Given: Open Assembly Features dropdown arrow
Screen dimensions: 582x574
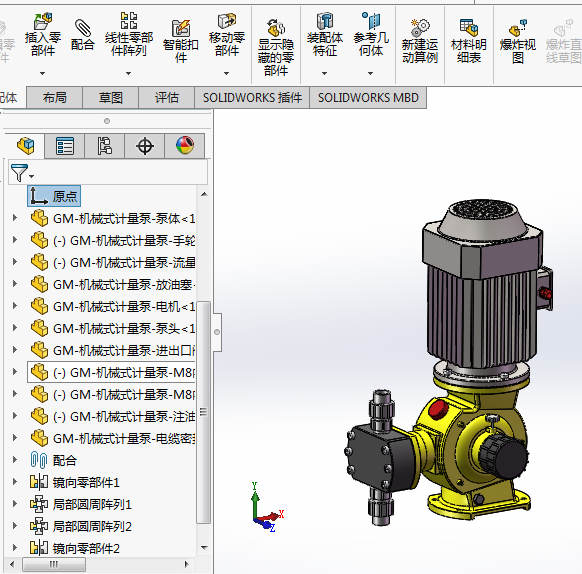Looking at the screenshot, I should click(x=324, y=74).
